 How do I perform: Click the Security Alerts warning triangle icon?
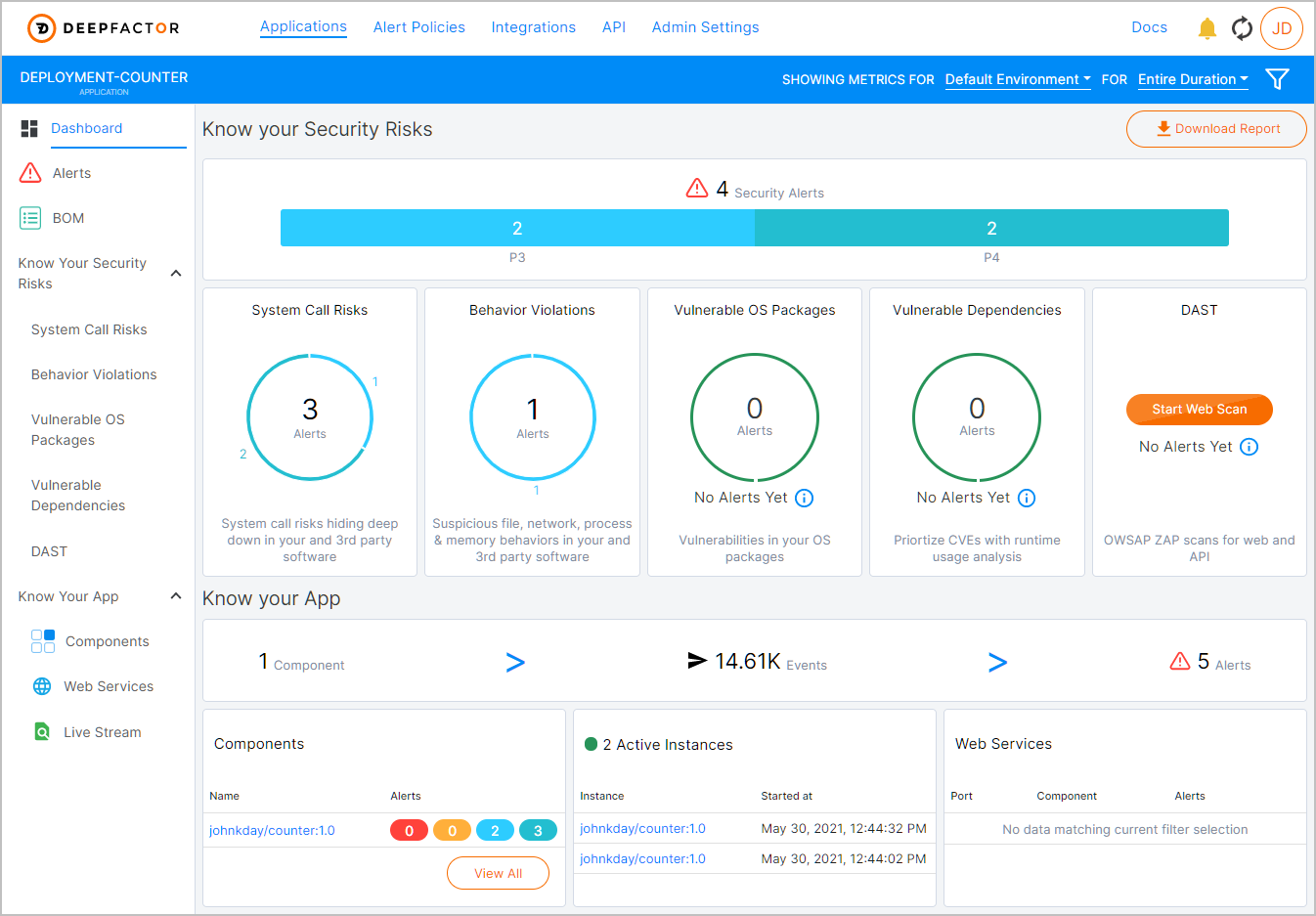(x=697, y=188)
